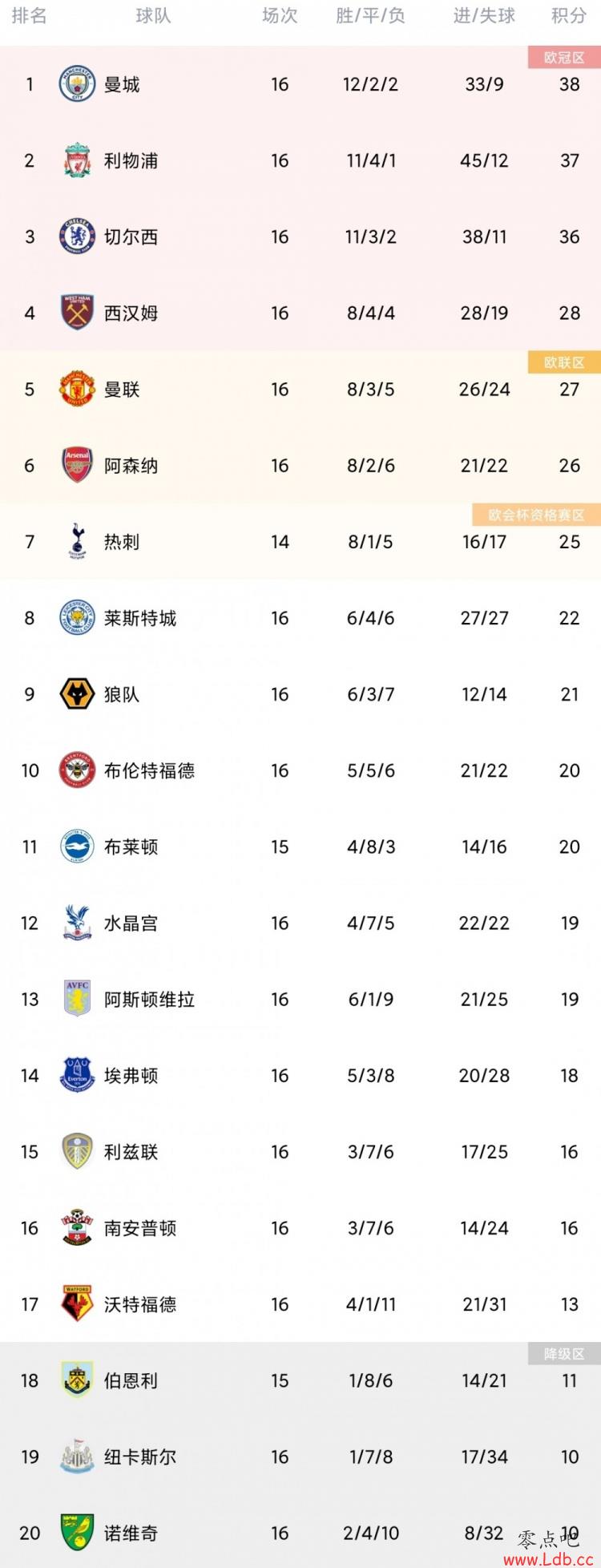Select the Arsenal cannon crest
Image resolution: width=601 pixels, height=1568 pixels.
[78, 465]
